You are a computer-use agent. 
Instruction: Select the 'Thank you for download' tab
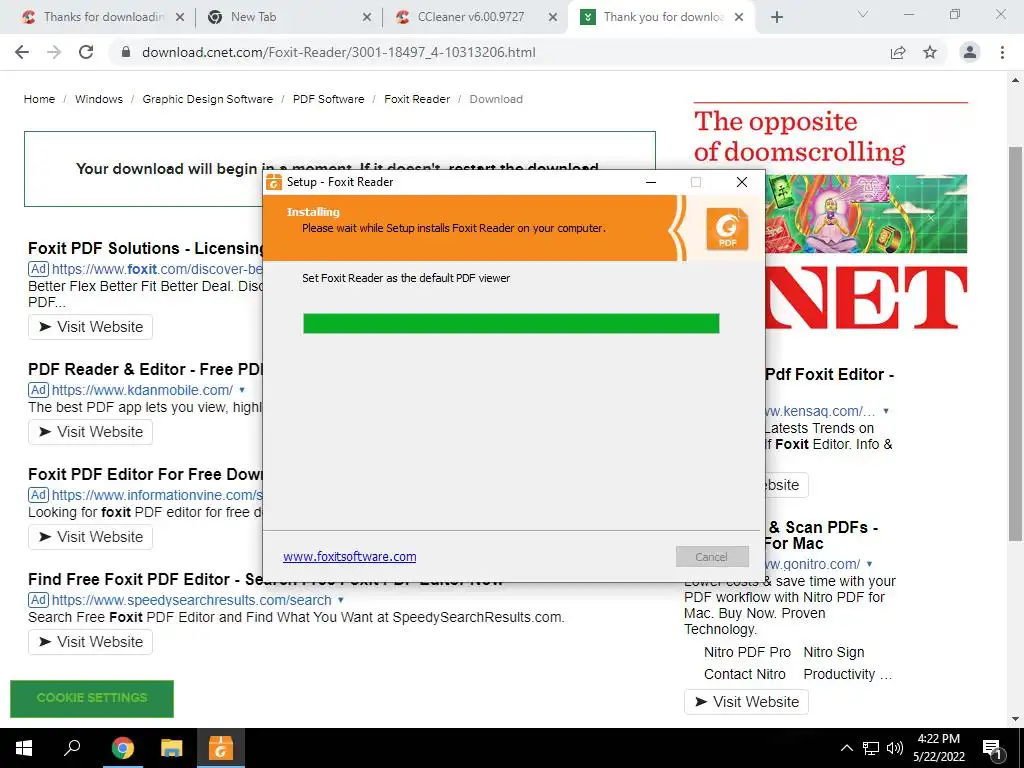click(664, 17)
